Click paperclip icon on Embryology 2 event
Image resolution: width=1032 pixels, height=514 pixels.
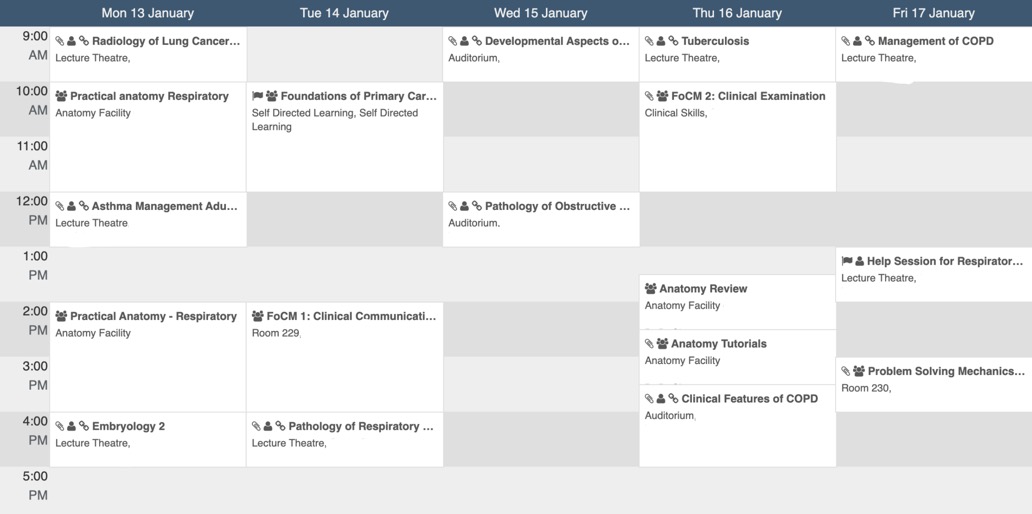click(60, 426)
